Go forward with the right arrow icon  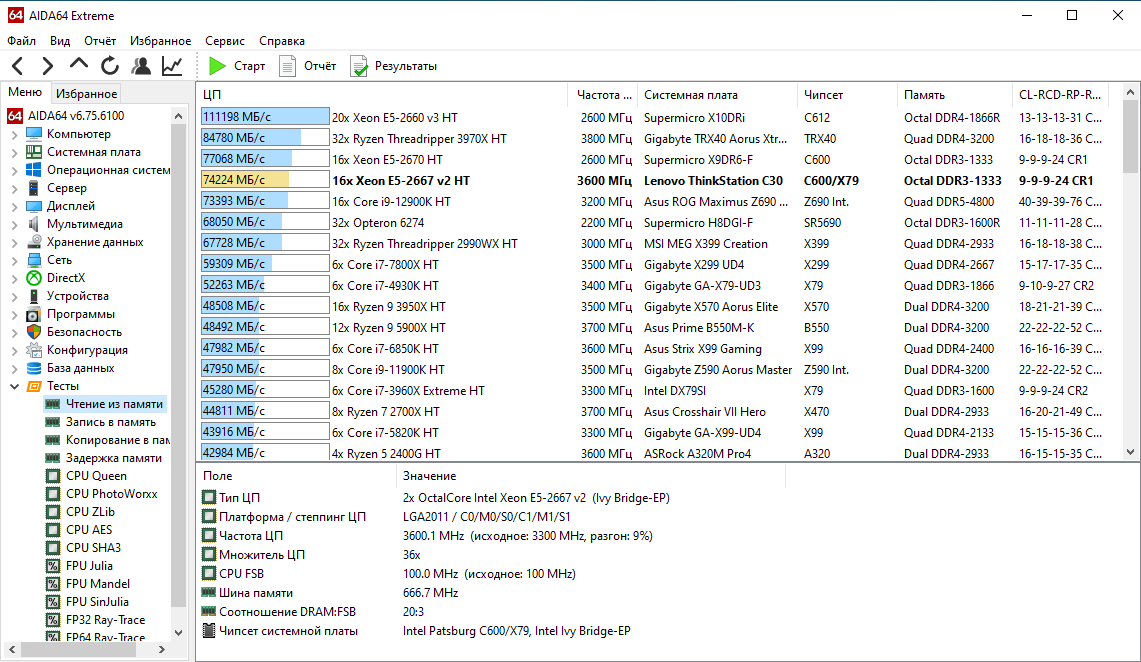coord(47,66)
